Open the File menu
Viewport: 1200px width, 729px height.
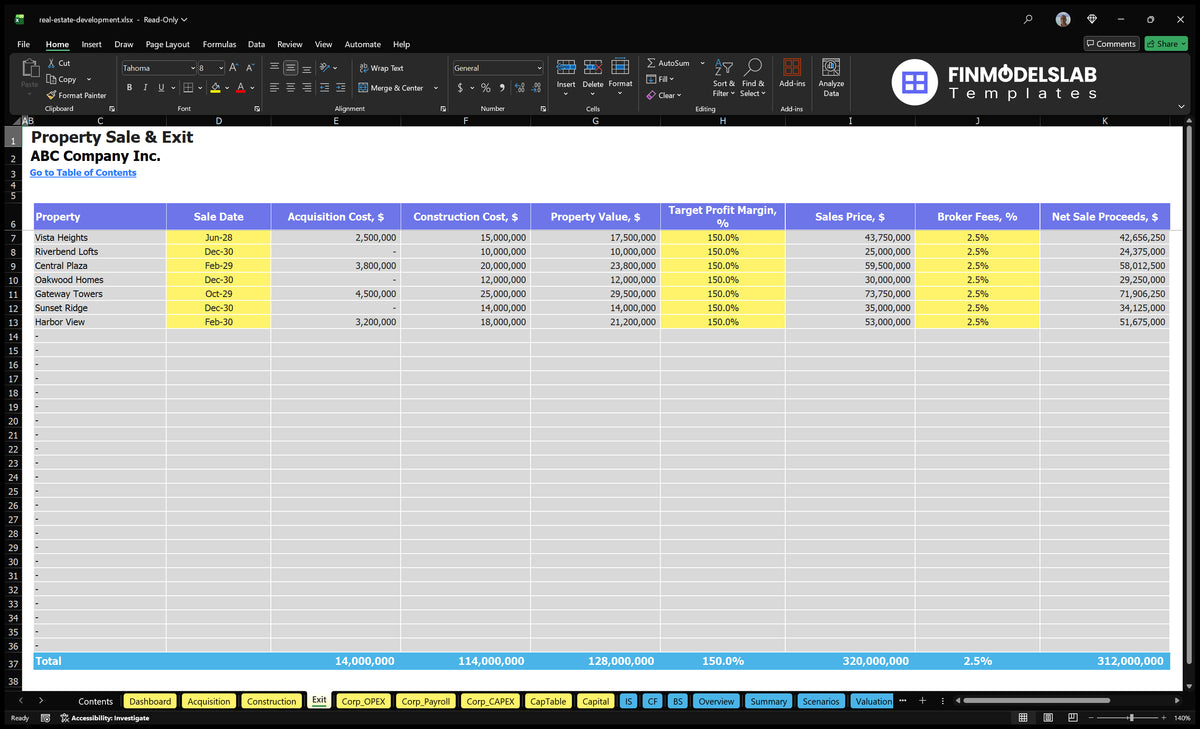23,44
